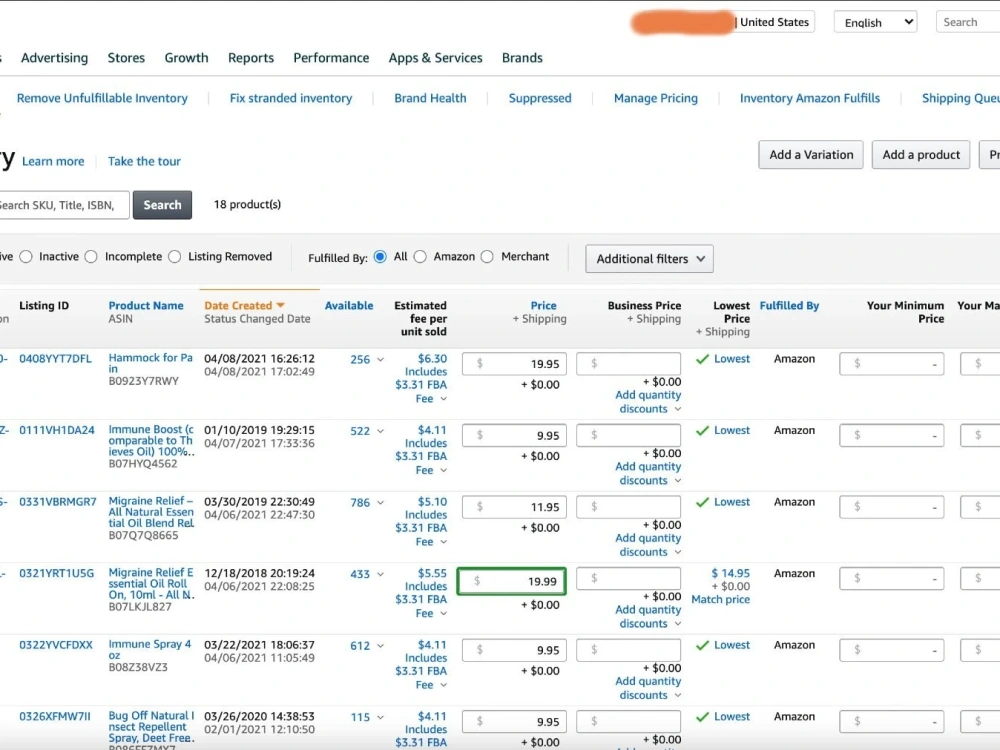Image resolution: width=1000 pixels, height=750 pixels.
Task: Open the Immune Boost product link
Action: click(151, 441)
